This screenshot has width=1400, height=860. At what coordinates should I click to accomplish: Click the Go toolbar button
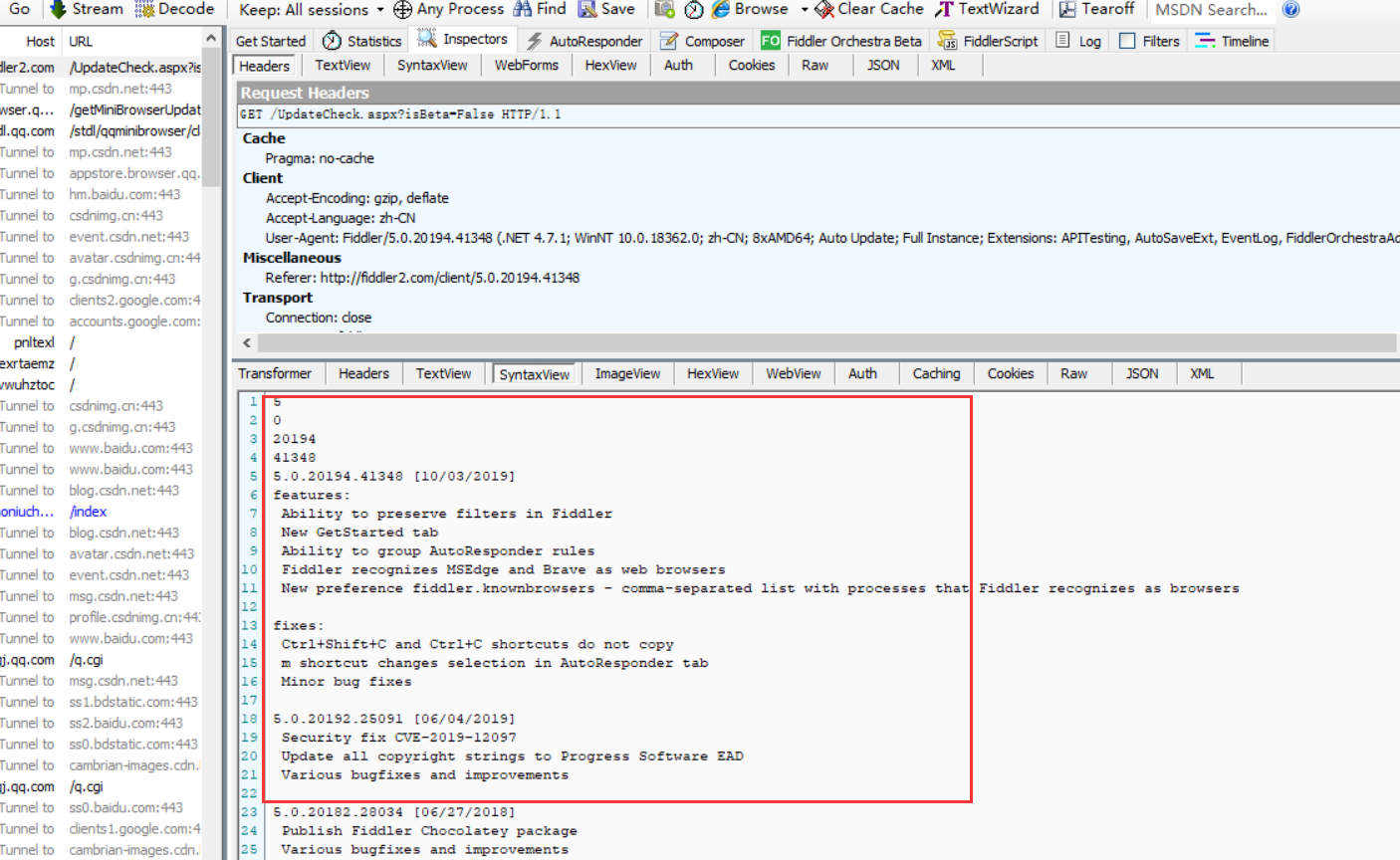(20, 9)
